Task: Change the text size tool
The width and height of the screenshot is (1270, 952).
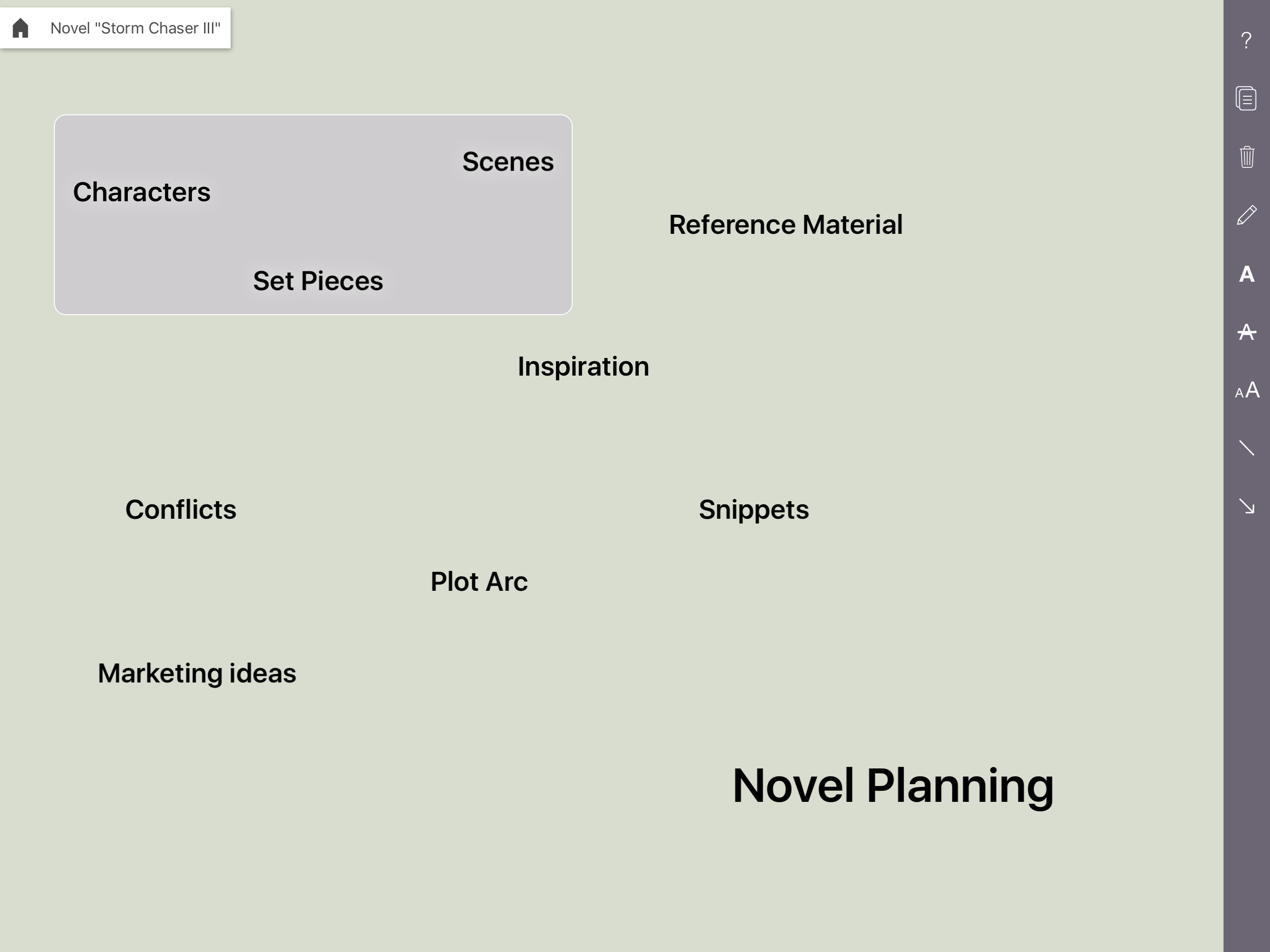Action: click(1246, 390)
